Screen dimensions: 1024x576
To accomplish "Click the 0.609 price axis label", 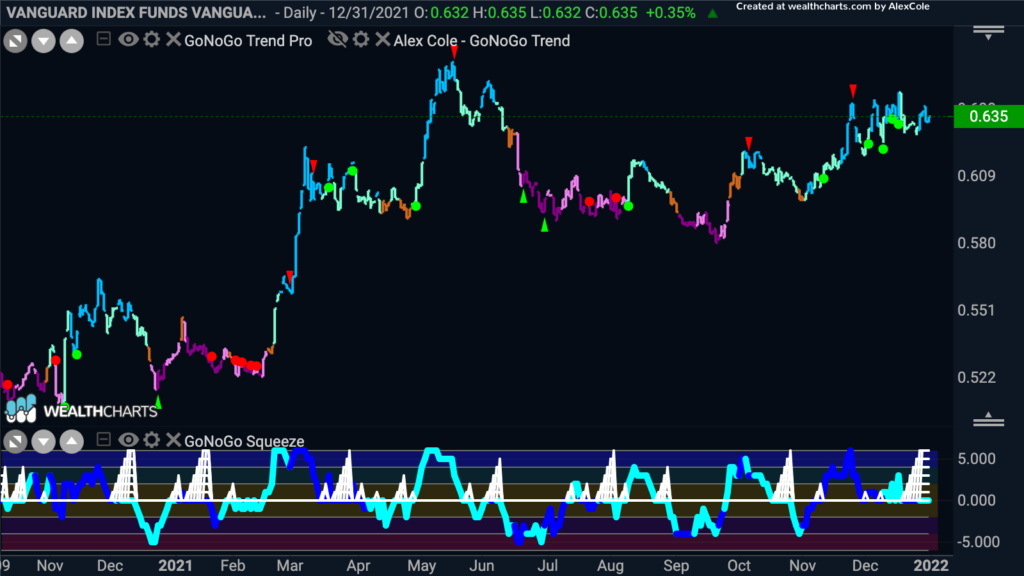I will (976, 176).
